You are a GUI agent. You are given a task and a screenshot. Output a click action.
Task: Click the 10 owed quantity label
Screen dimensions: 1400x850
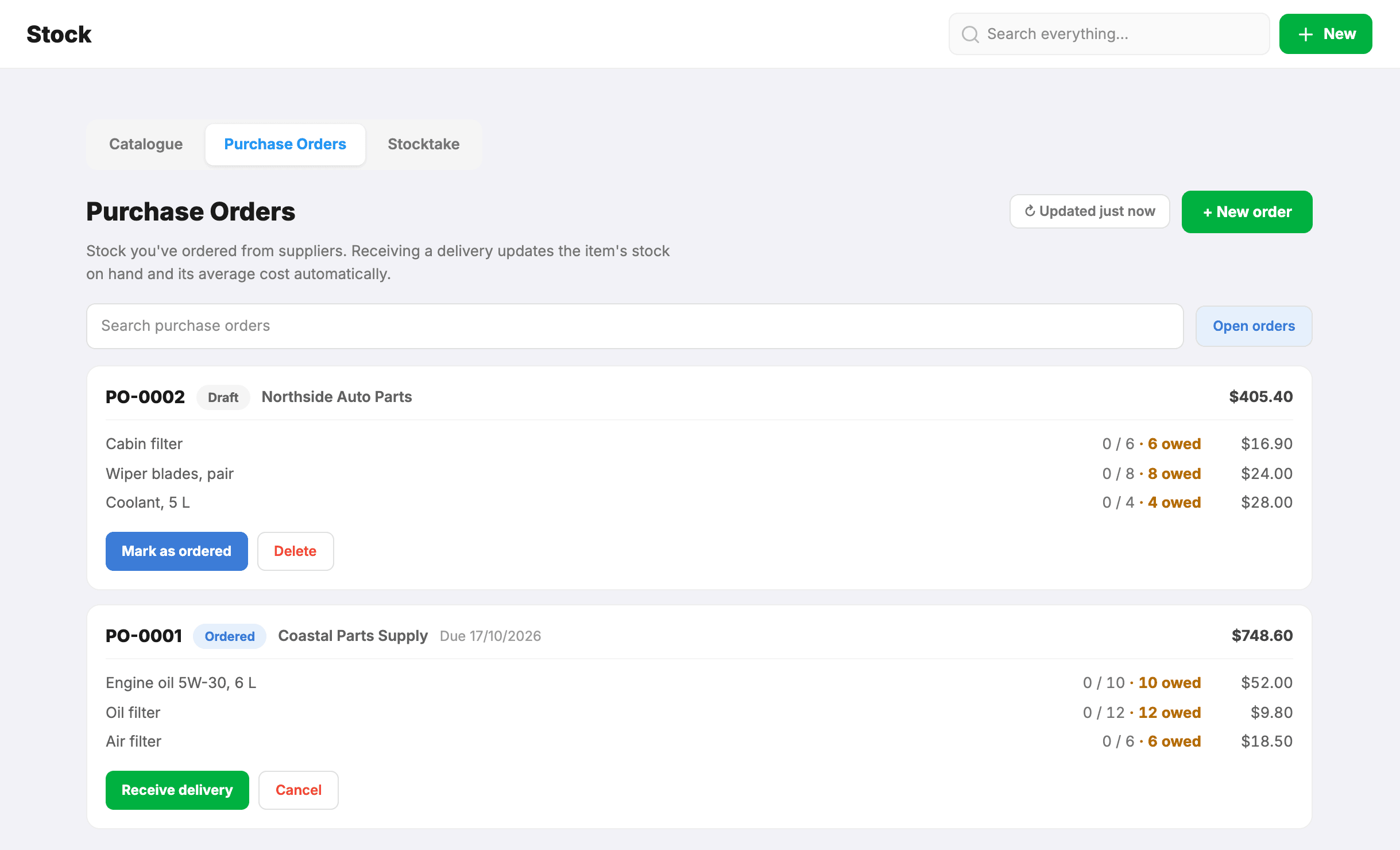[x=1170, y=683]
